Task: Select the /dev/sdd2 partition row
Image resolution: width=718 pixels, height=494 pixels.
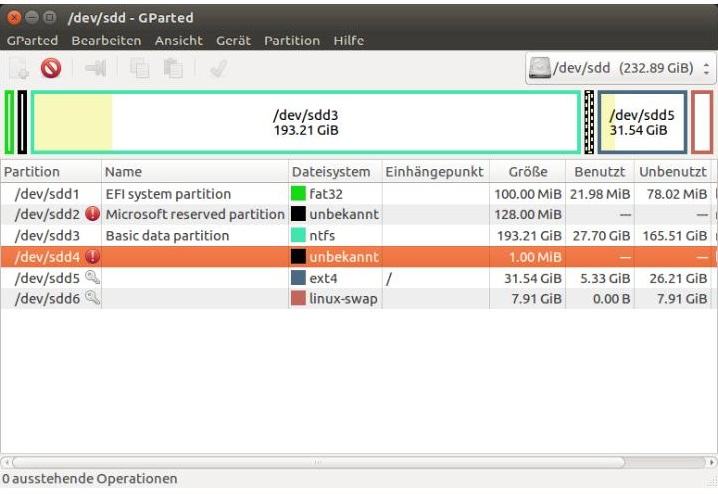Action: (358, 214)
